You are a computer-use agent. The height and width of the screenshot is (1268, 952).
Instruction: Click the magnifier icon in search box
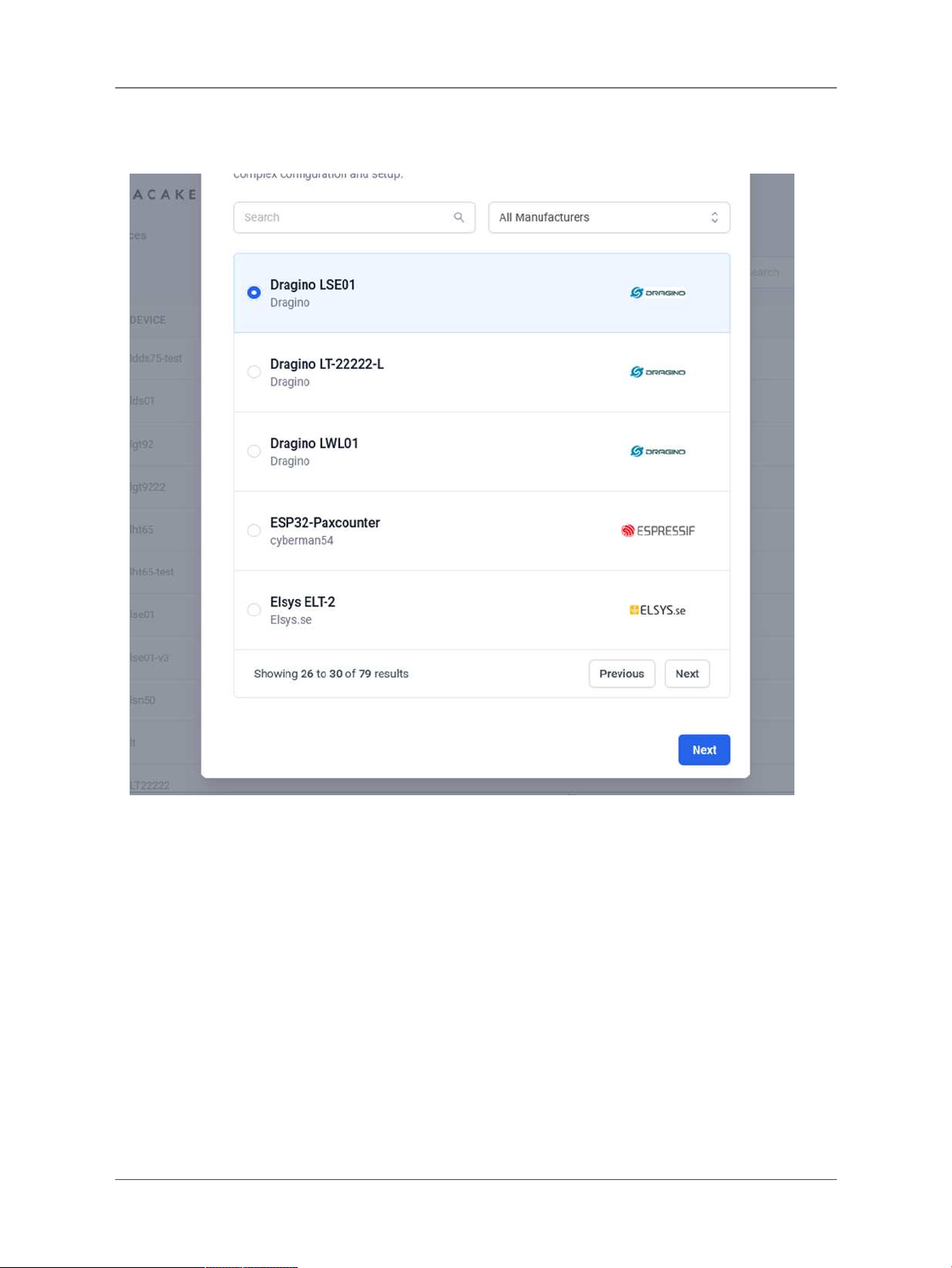tap(459, 218)
